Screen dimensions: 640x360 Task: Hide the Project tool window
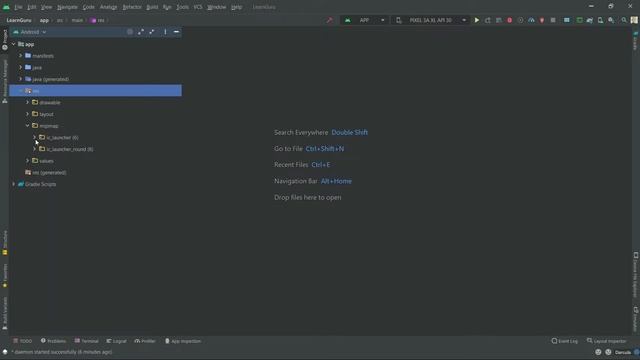click(176, 32)
